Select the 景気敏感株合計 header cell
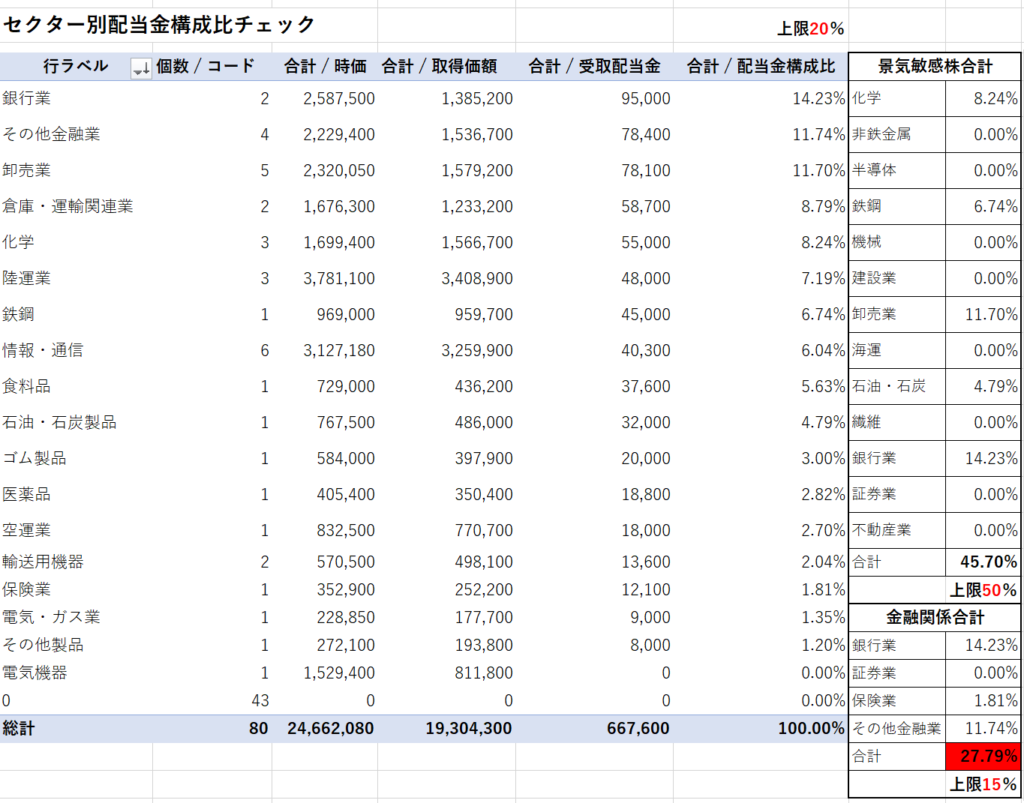Image resolution: width=1024 pixels, height=803 pixels. point(935,67)
